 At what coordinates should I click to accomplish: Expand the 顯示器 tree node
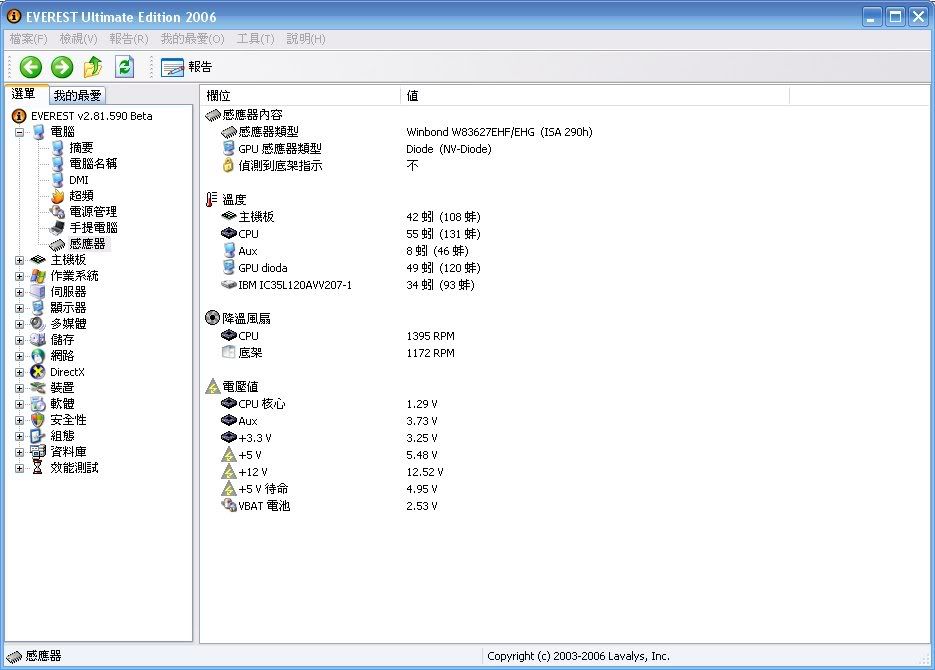pos(19,308)
